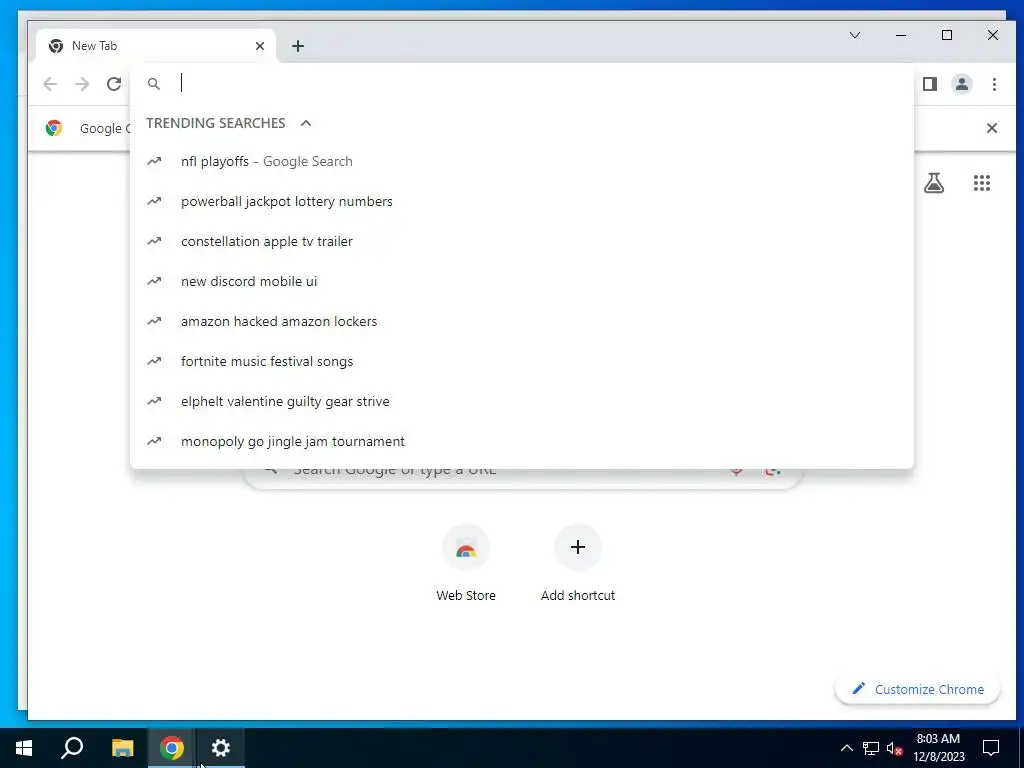
Task: Open the Web Store shortcut
Action: tap(466, 563)
